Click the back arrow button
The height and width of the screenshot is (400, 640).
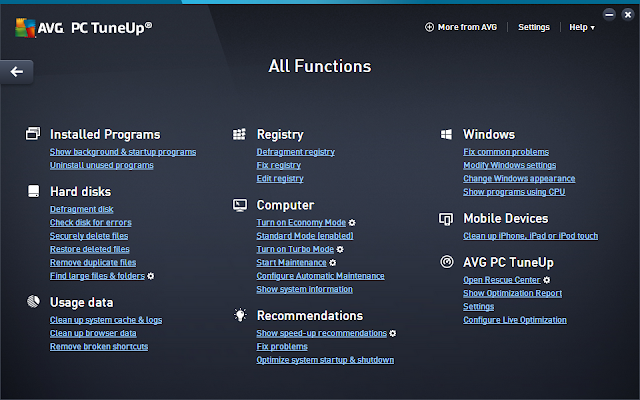(x=17, y=71)
